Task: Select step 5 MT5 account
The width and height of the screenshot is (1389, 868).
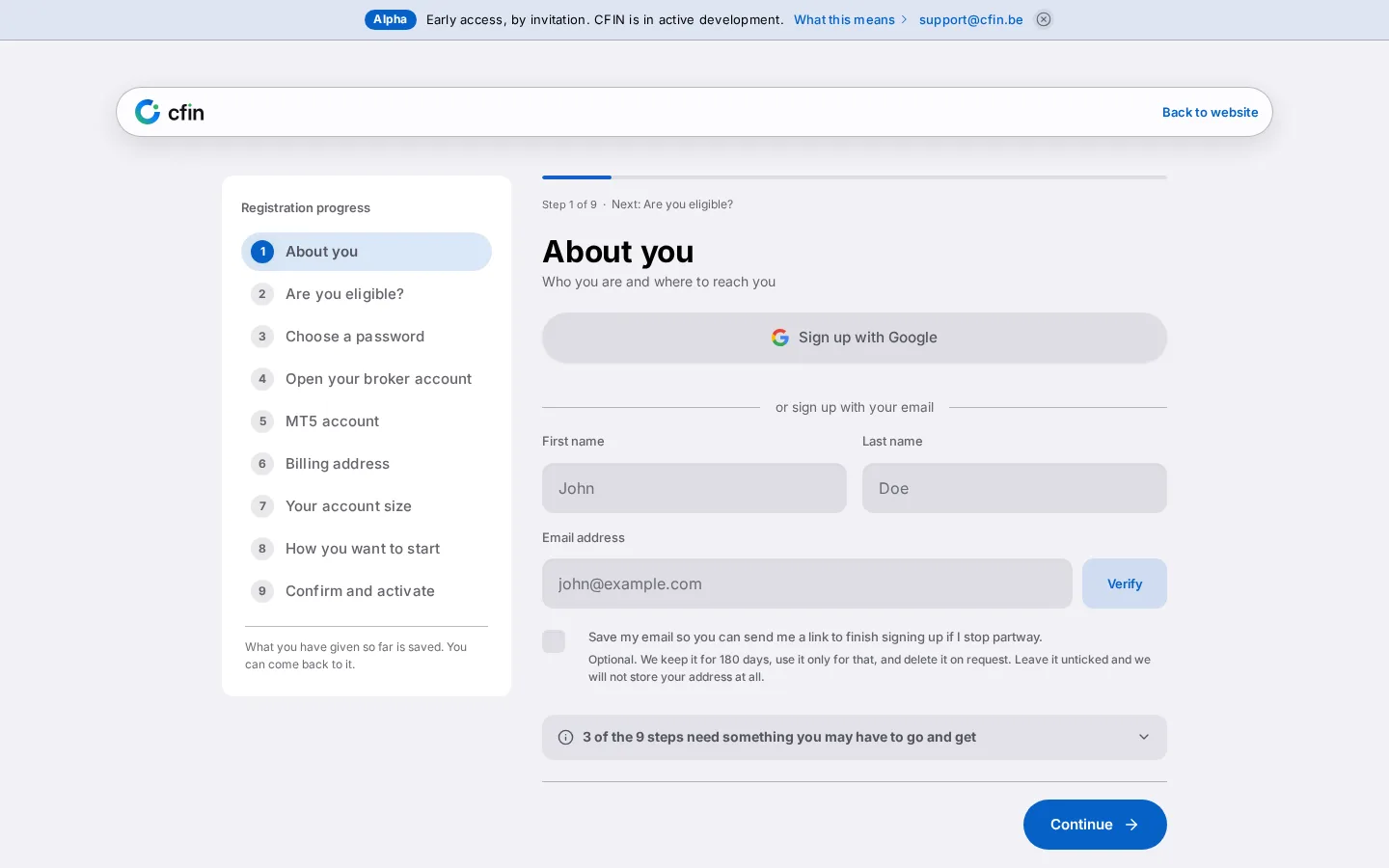Action: (x=367, y=421)
